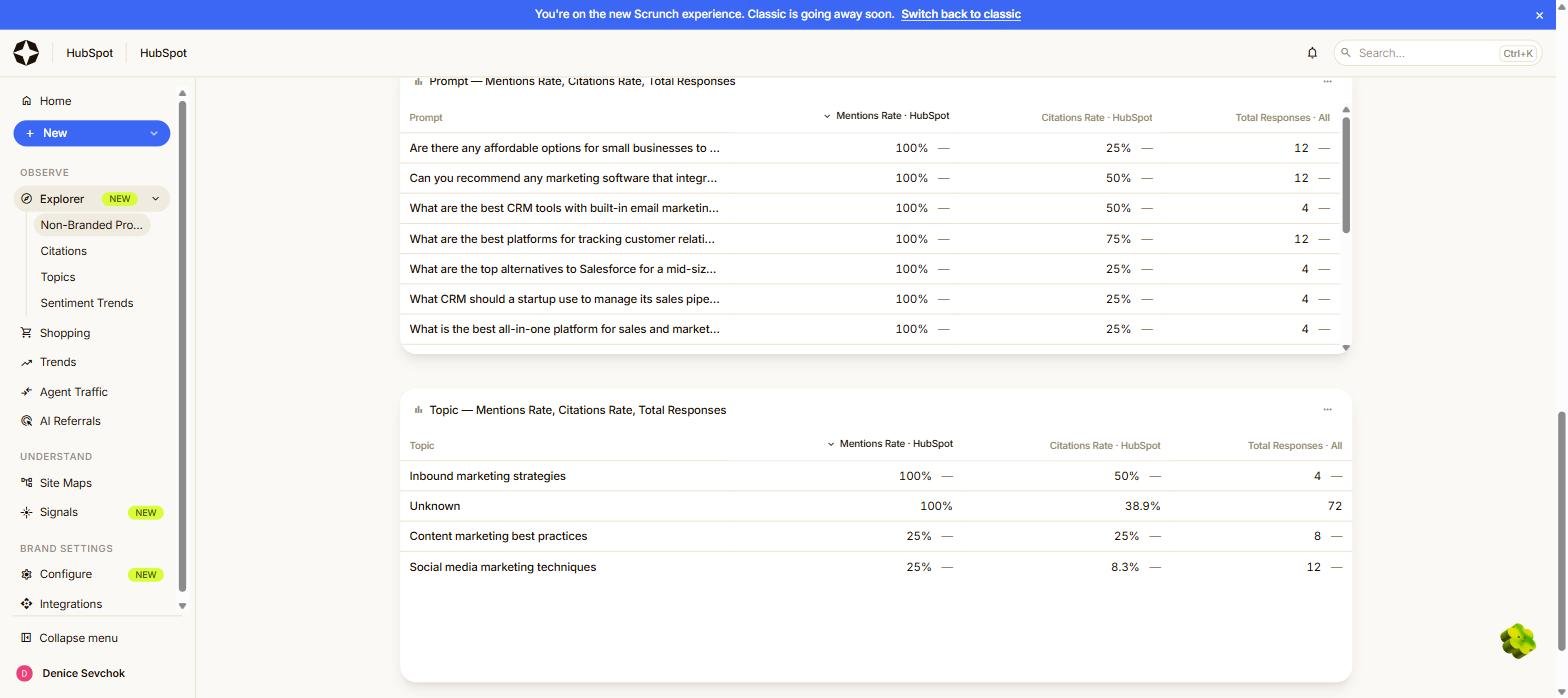Select Non-Branded Prompts sub-item
The height and width of the screenshot is (698, 1568).
point(92,225)
